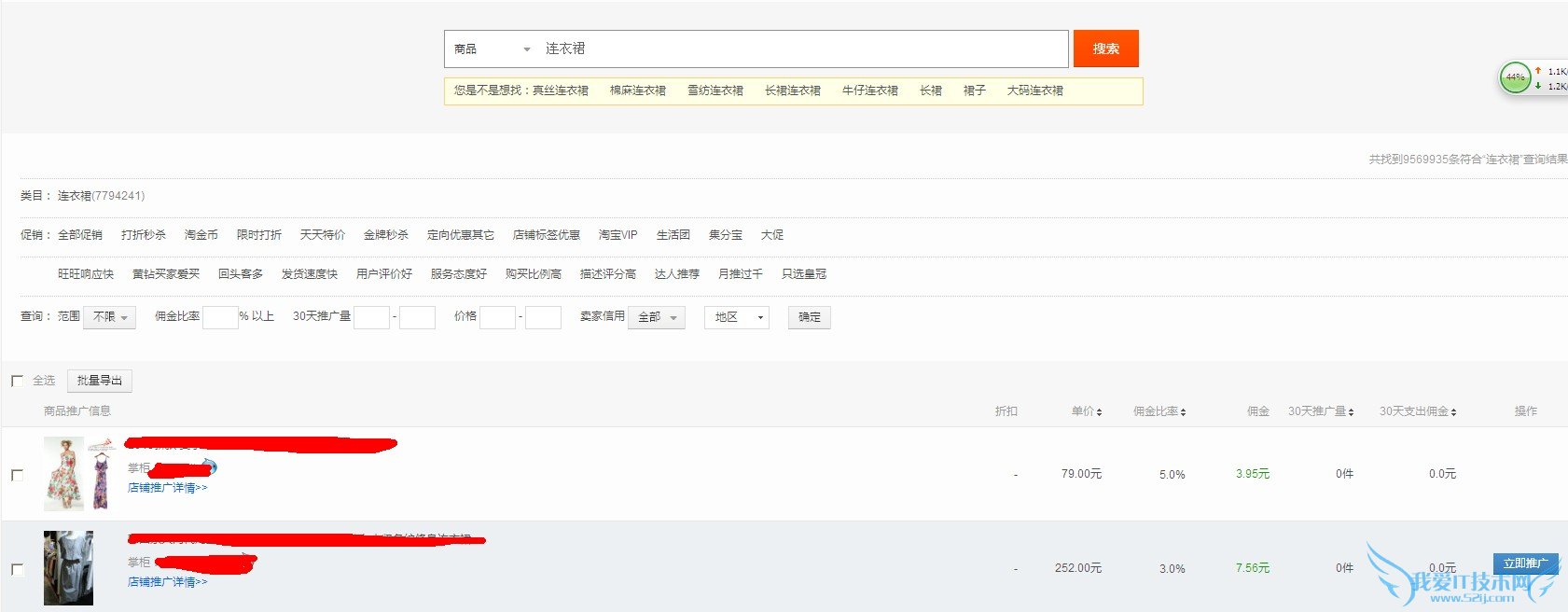Image resolution: width=1568 pixels, height=612 pixels.
Task: Click the 价格 minimum input
Action: point(497,317)
